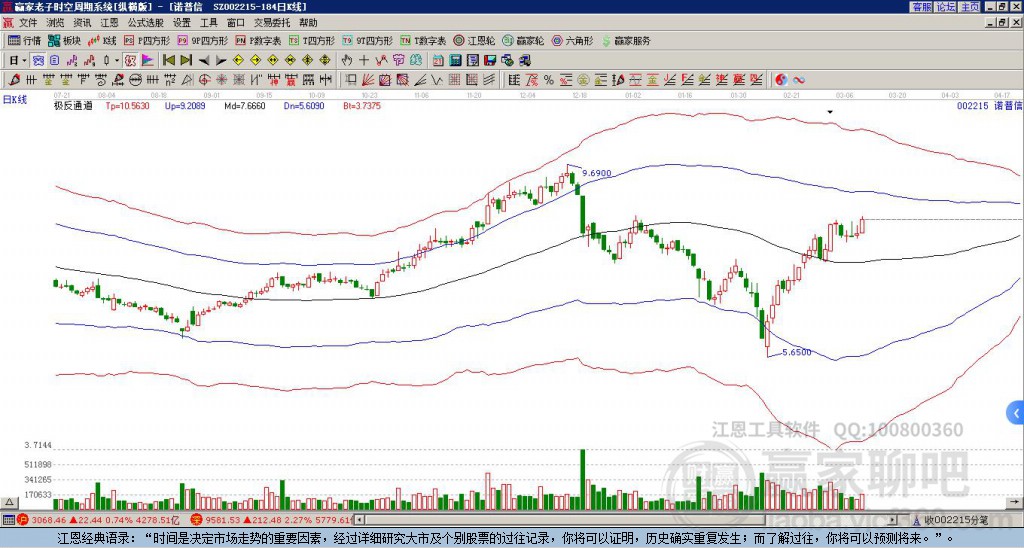Click the yin-yang icon in toolbar
The image size is (1024, 548).
tap(781, 80)
